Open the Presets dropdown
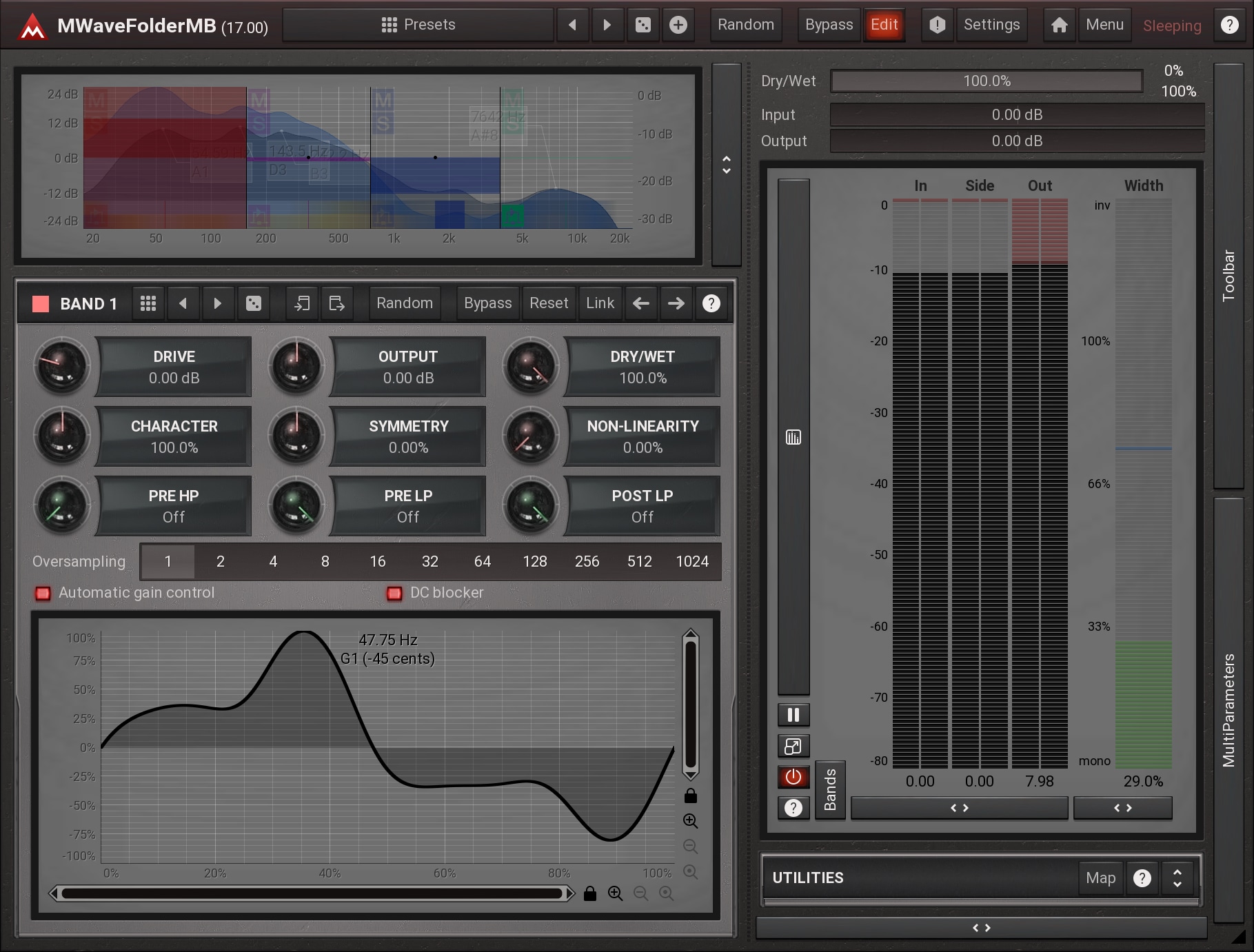This screenshot has width=1254, height=952. pos(418,26)
